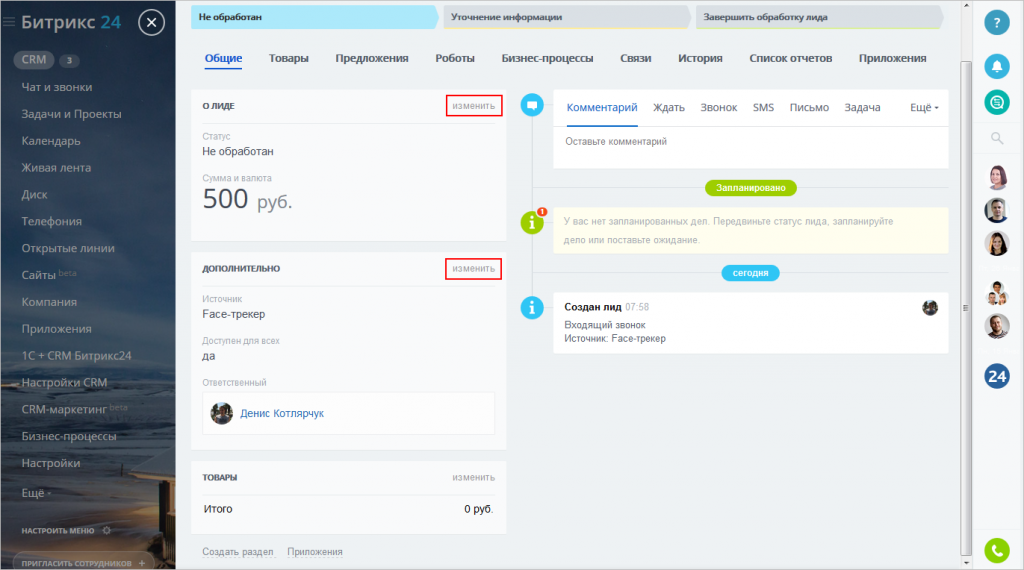Select the Комментарий activity tab
This screenshot has height=570, width=1024.
tap(601, 108)
